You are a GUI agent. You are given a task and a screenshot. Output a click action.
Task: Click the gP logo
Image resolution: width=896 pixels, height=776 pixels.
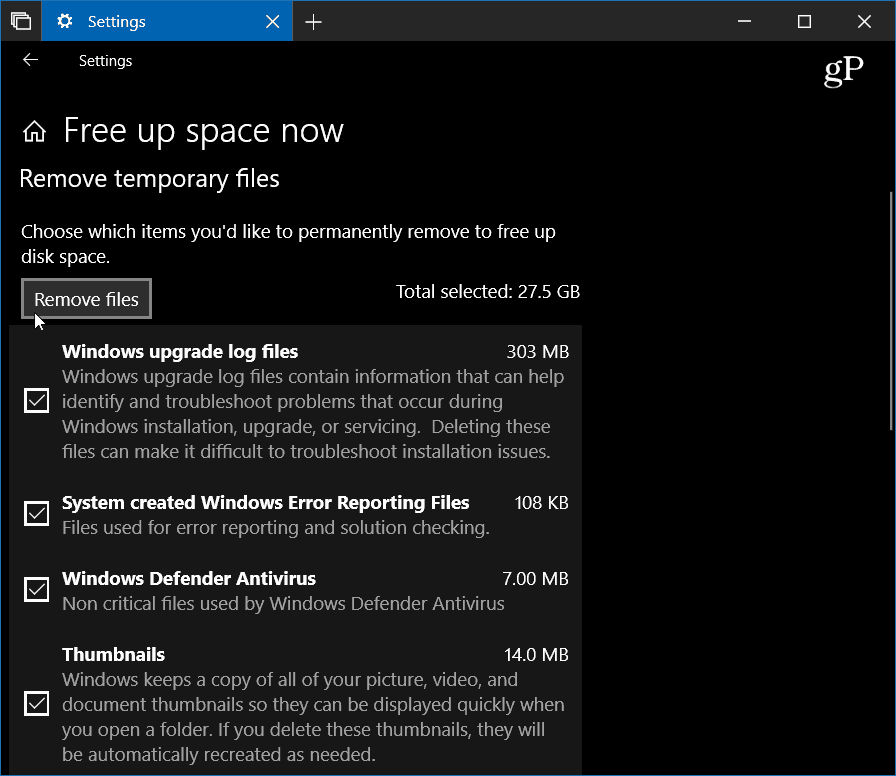click(x=843, y=71)
